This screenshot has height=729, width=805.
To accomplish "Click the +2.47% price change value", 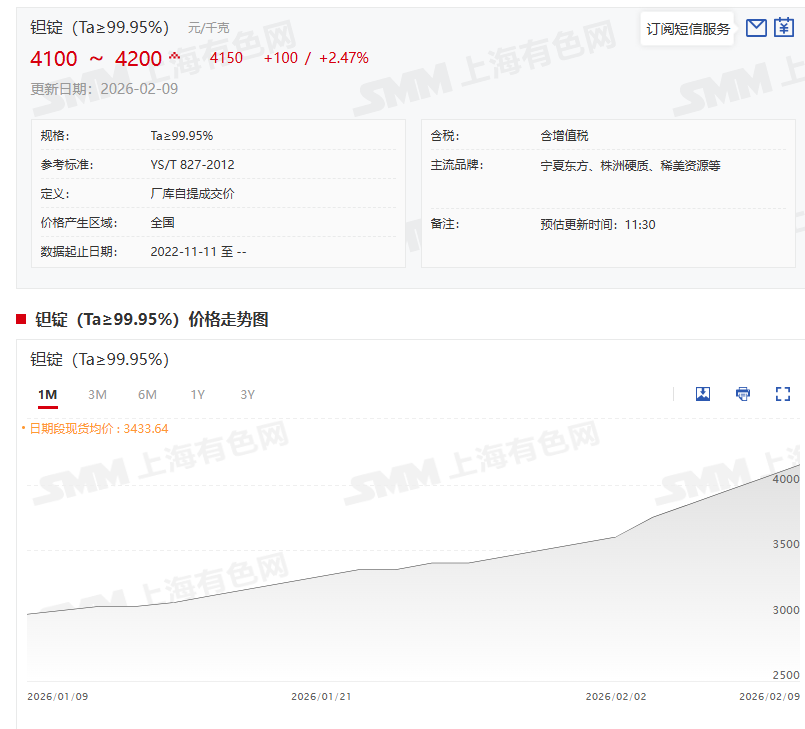I will click(343, 58).
